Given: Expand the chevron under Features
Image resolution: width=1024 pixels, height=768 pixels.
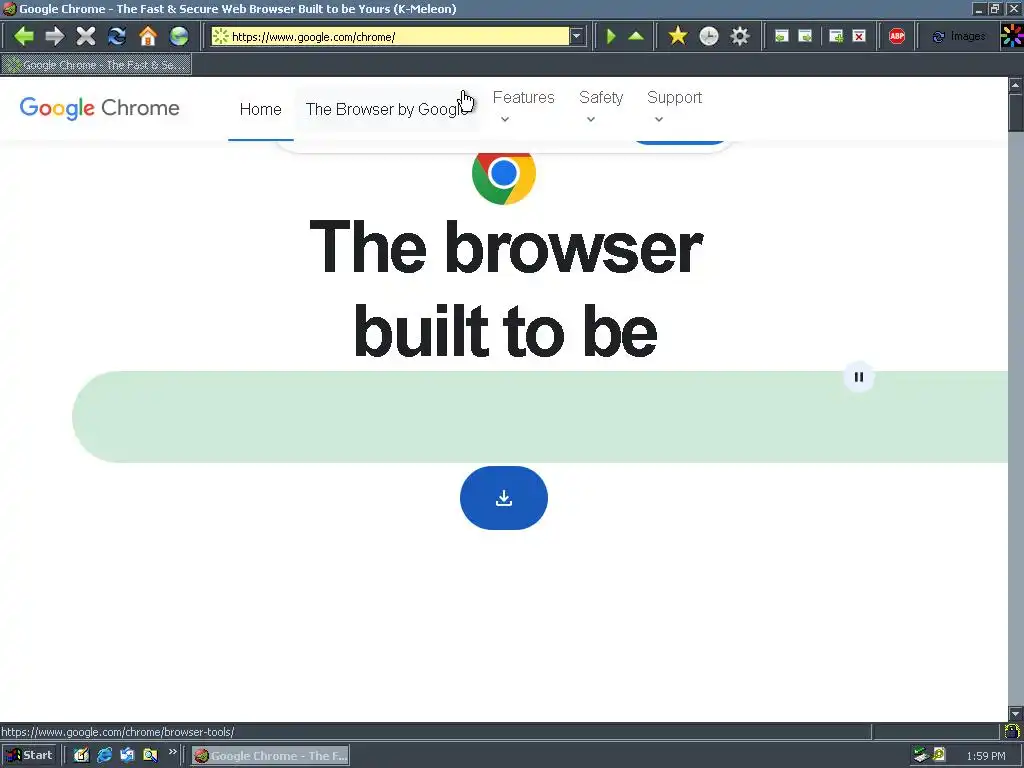Looking at the screenshot, I should [505, 120].
